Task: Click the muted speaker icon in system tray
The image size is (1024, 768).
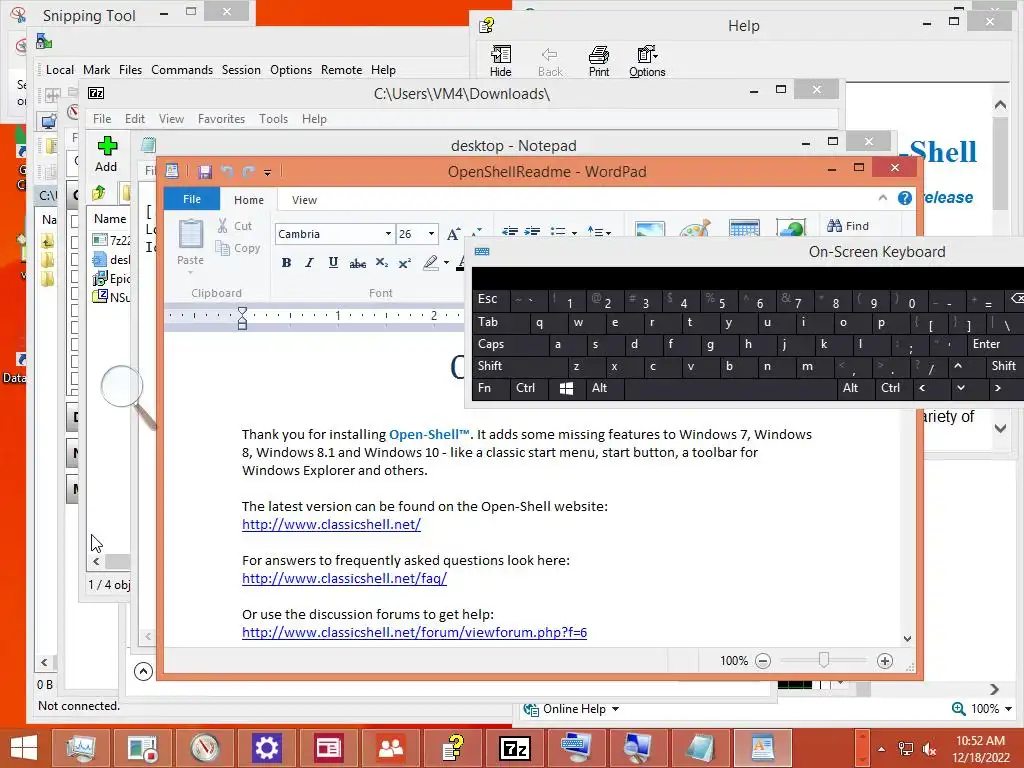Action: (x=930, y=749)
